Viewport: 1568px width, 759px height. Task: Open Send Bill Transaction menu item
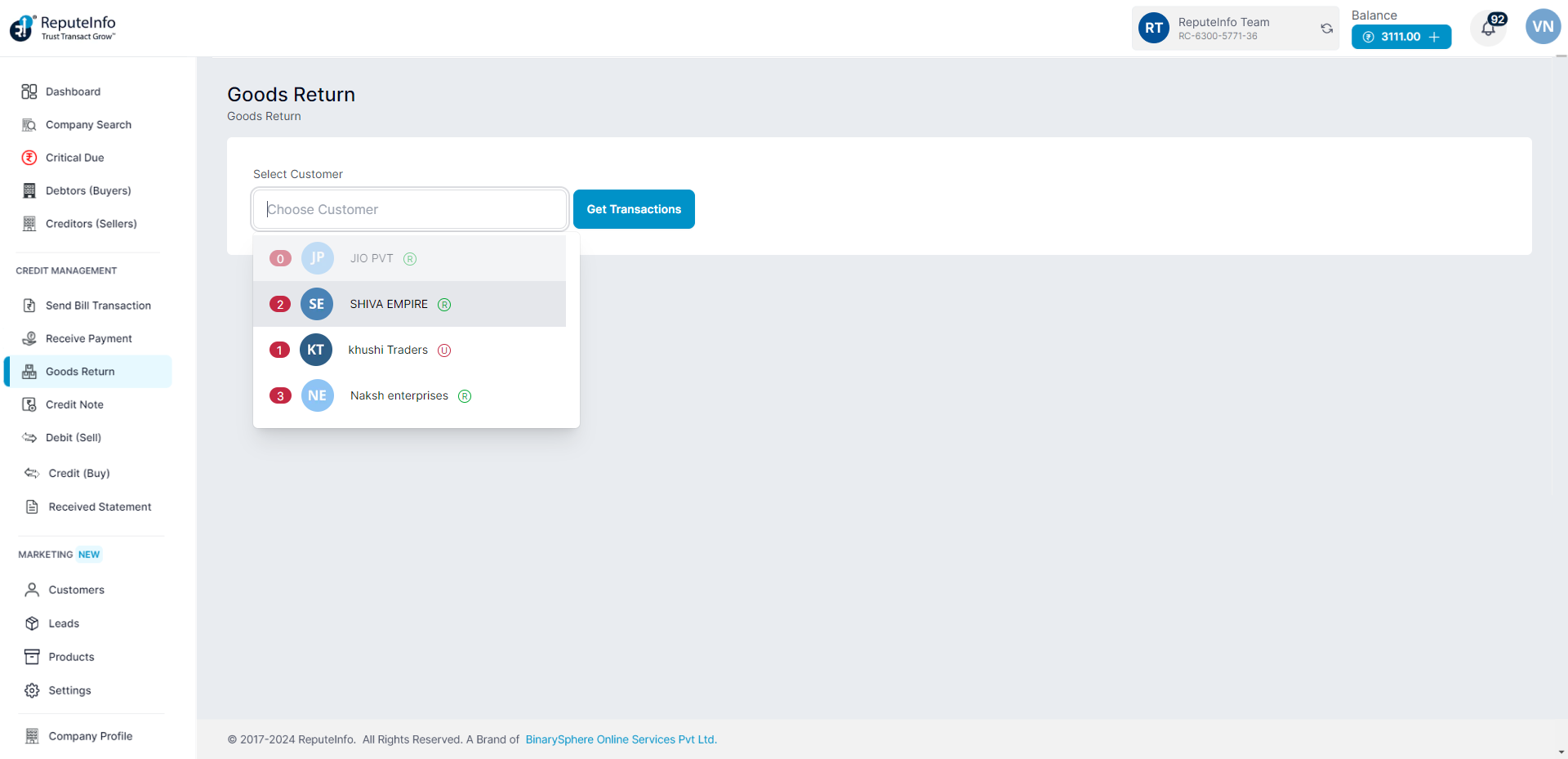tap(98, 306)
